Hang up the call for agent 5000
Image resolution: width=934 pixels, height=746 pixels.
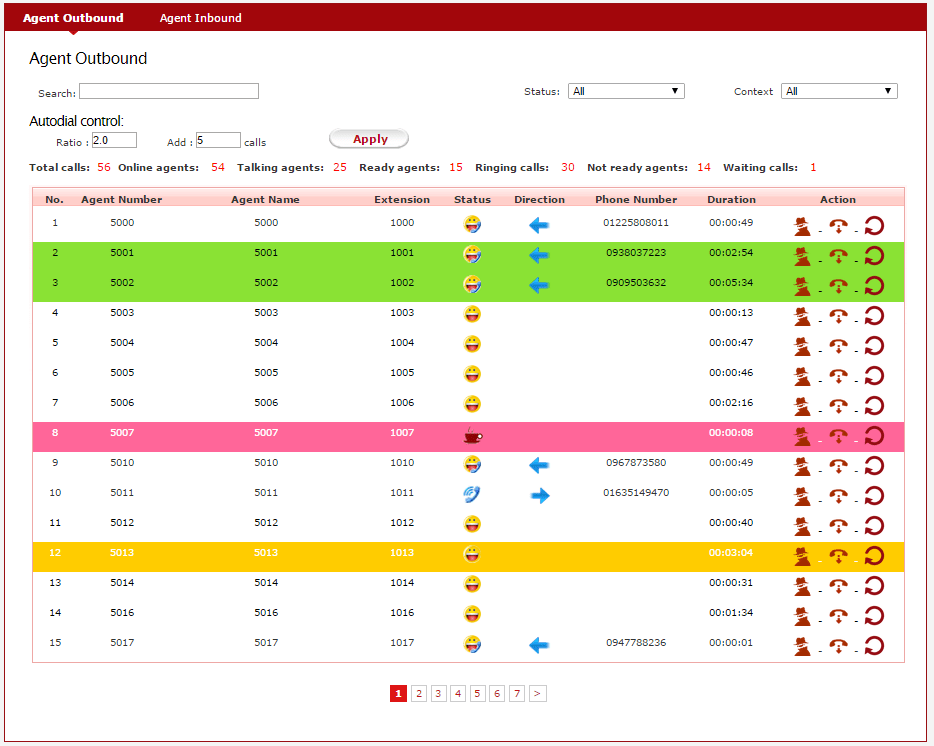[x=838, y=226]
